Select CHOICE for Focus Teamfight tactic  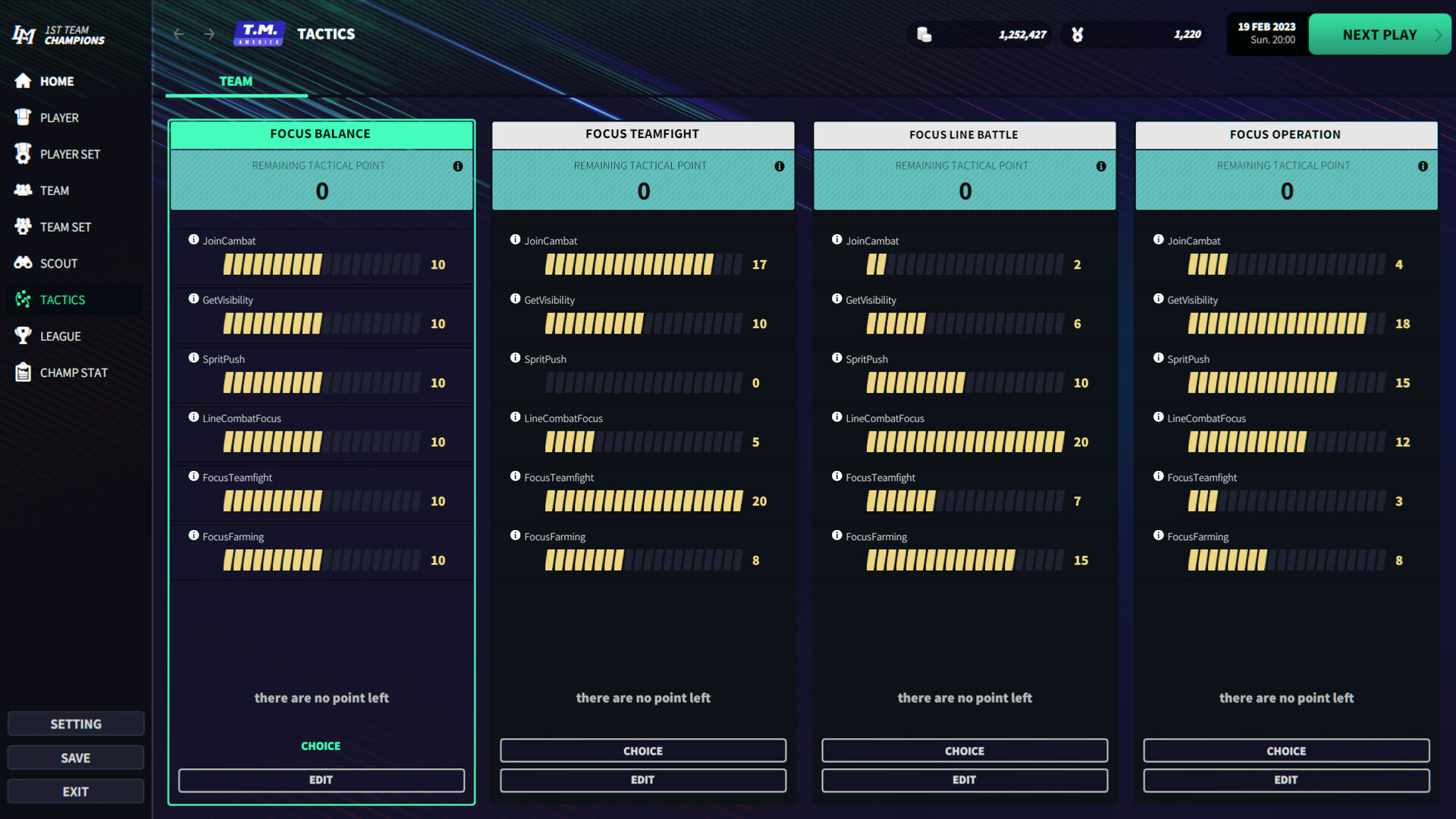tap(643, 750)
